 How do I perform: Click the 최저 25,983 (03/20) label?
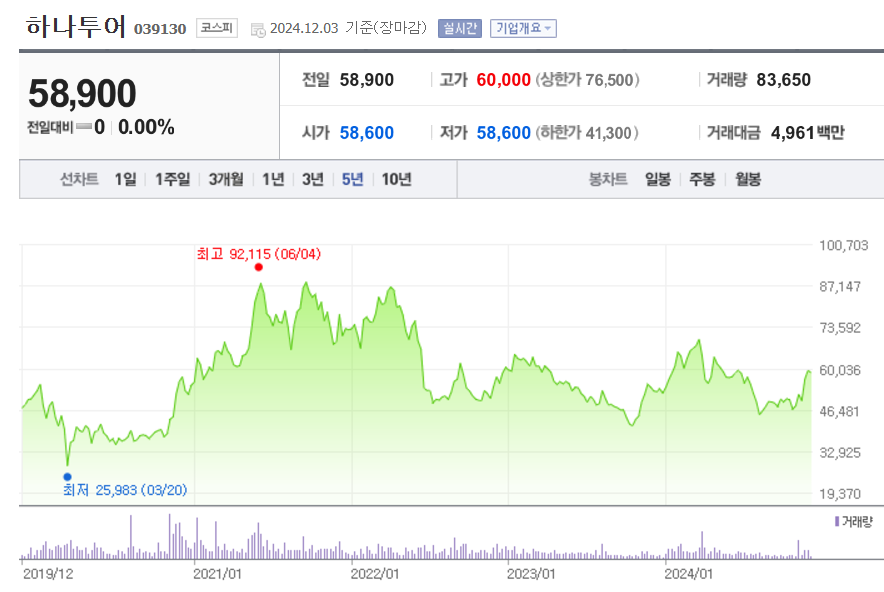coord(125,490)
